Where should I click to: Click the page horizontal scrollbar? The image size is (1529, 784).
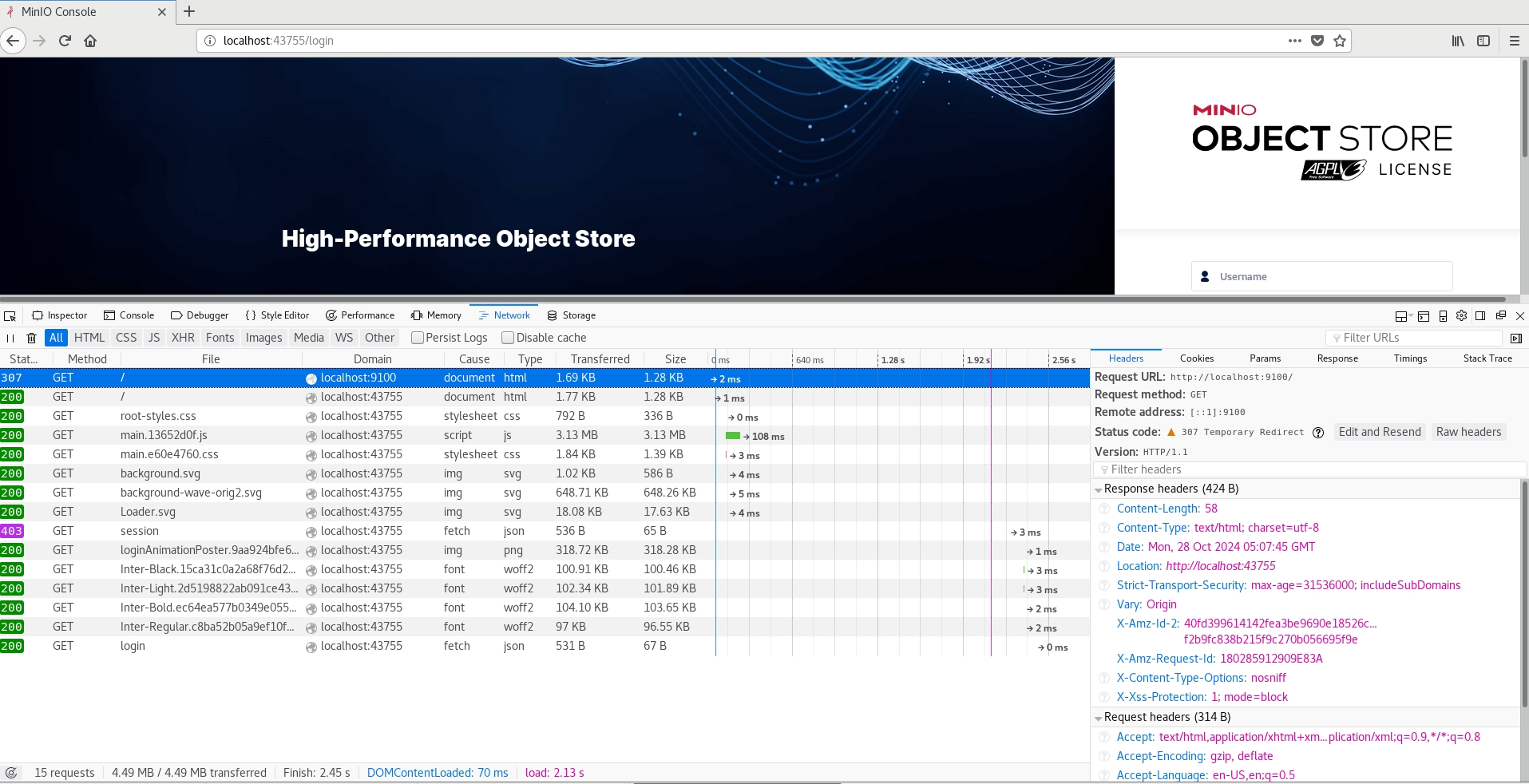tap(753, 299)
